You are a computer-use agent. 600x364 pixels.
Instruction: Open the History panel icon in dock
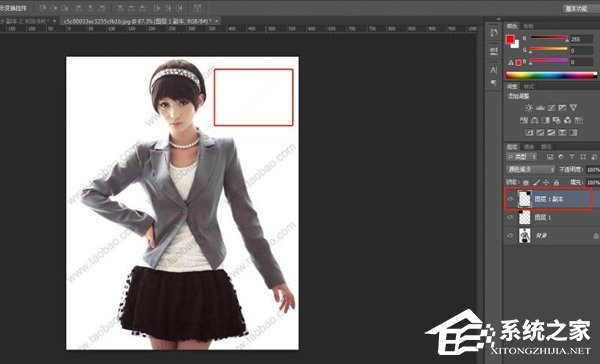point(493,33)
